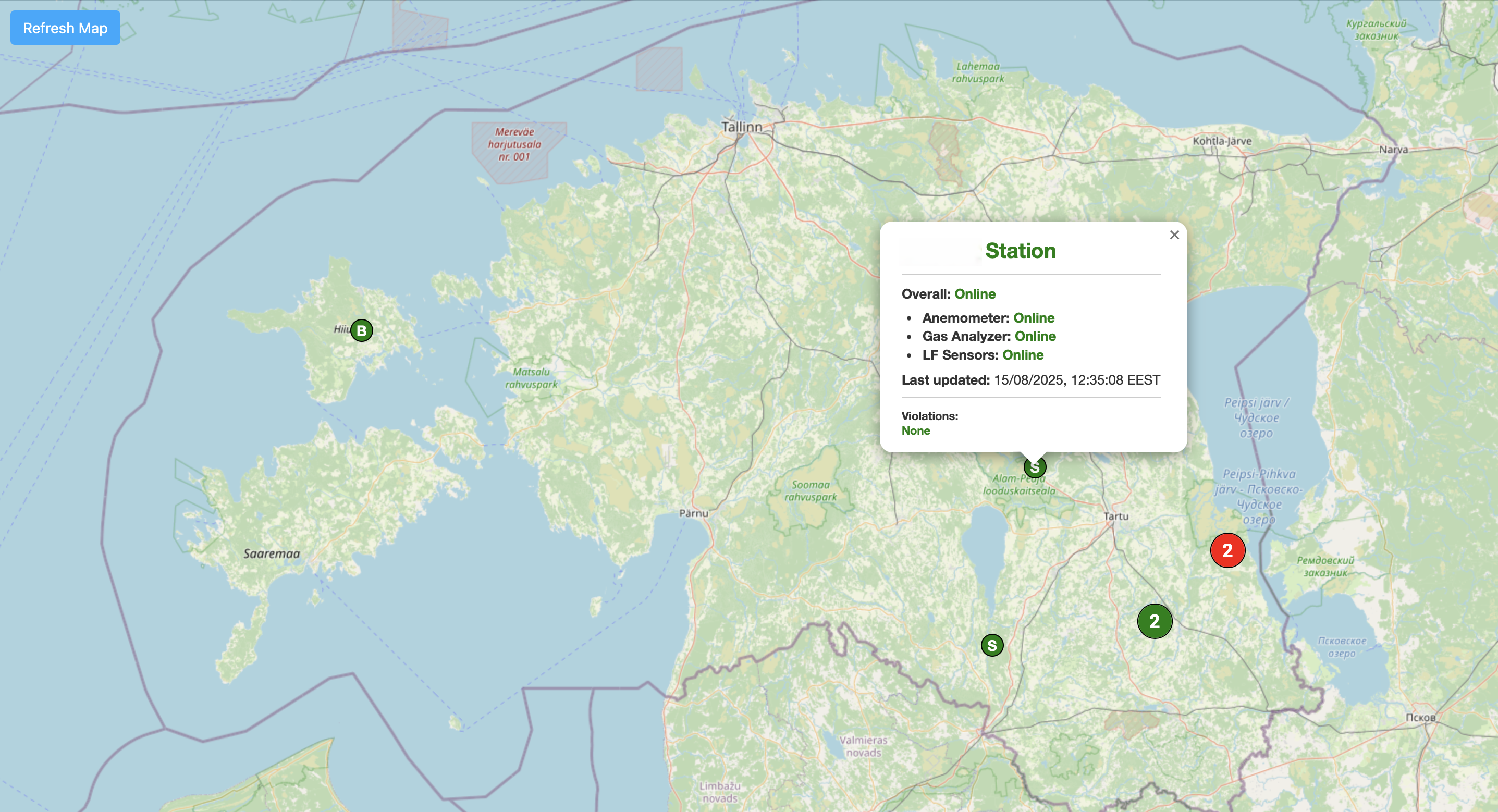Click the LF Sensors Online entry
1498x812 pixels.
tap(1022, 355)
